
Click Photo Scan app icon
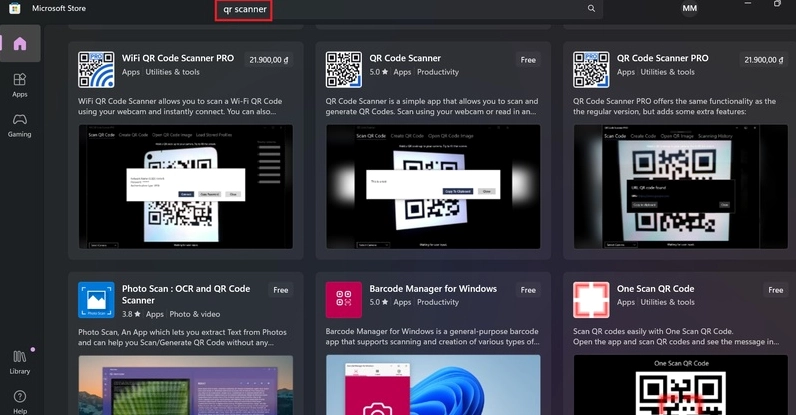point(96,299)
